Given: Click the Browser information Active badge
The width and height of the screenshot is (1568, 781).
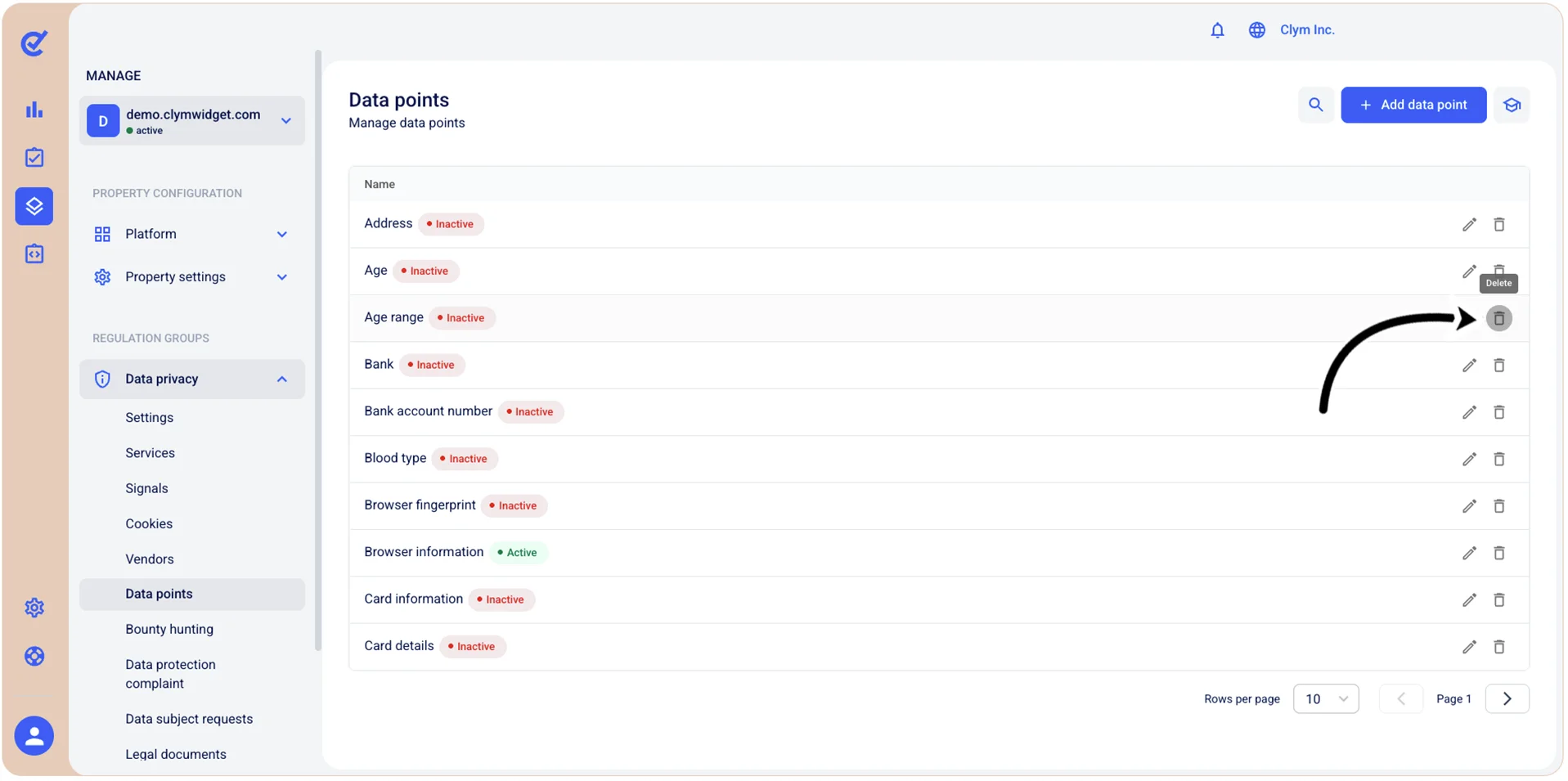Looking at the screenshot, I should (517, 553).
